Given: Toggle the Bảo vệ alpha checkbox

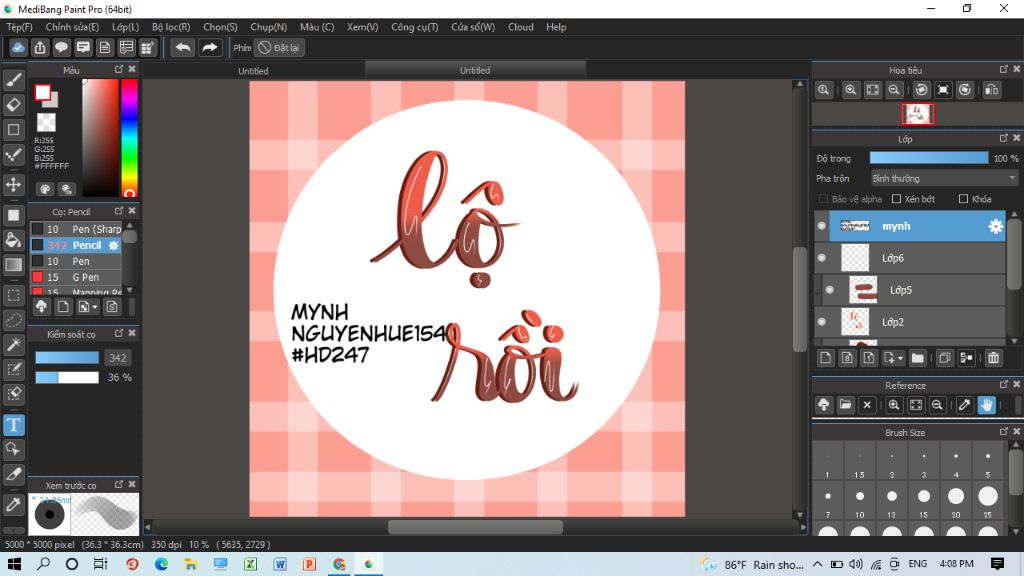Looking at the screenshot, I should 823,199.
